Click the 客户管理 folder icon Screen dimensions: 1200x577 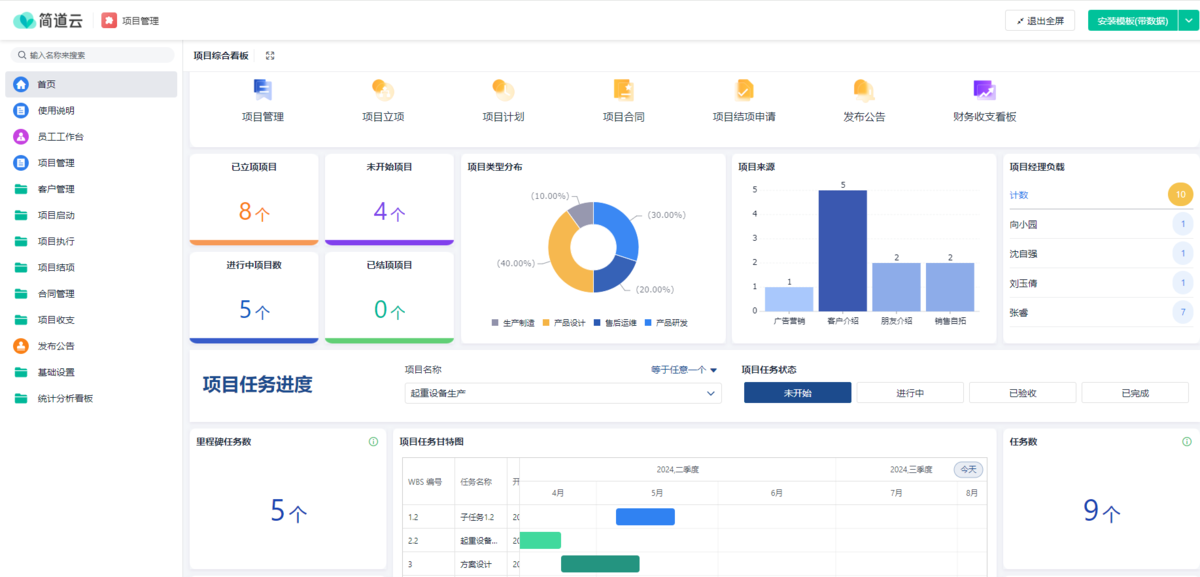(x=21, y=189)
